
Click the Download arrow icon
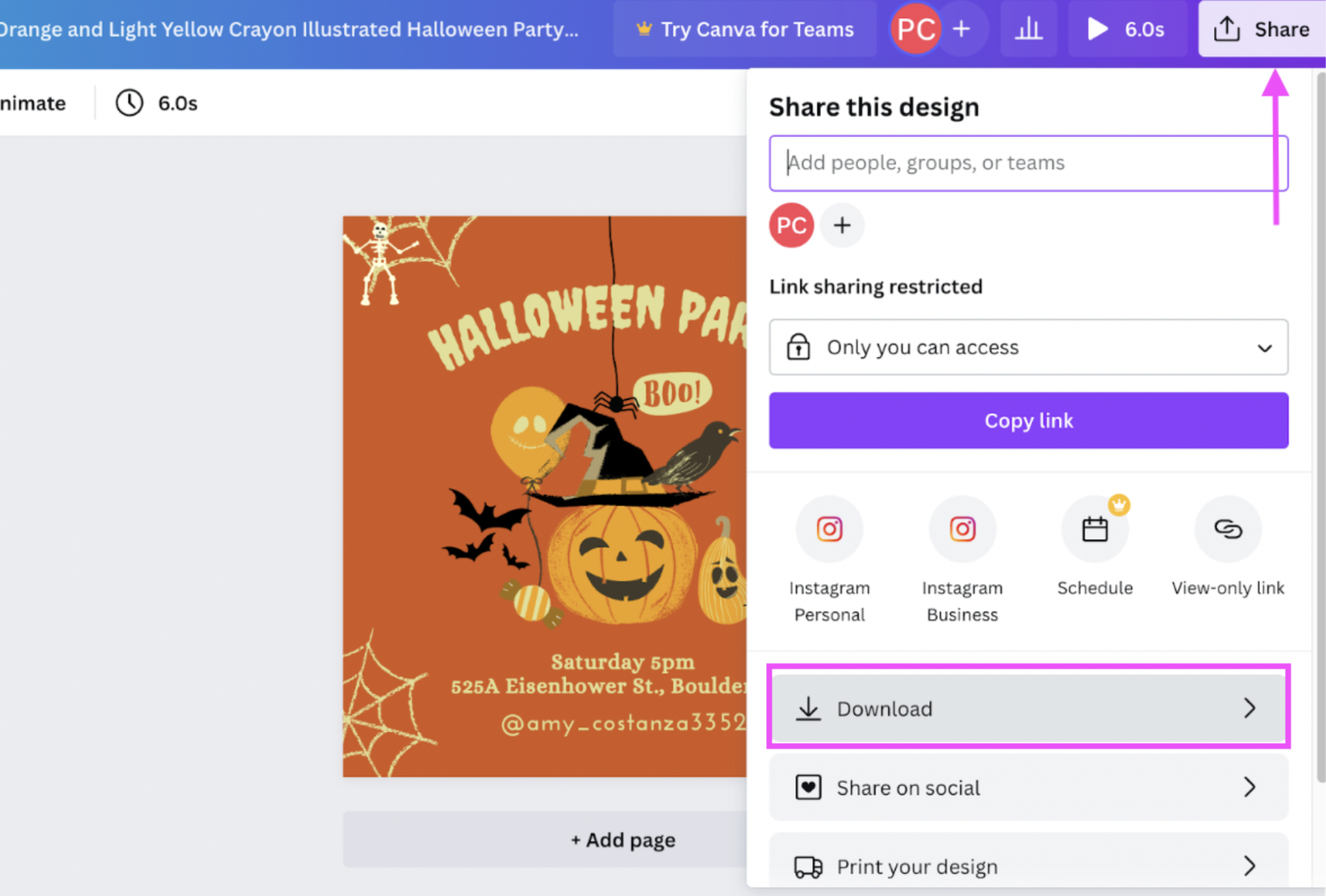pos(808,708)
